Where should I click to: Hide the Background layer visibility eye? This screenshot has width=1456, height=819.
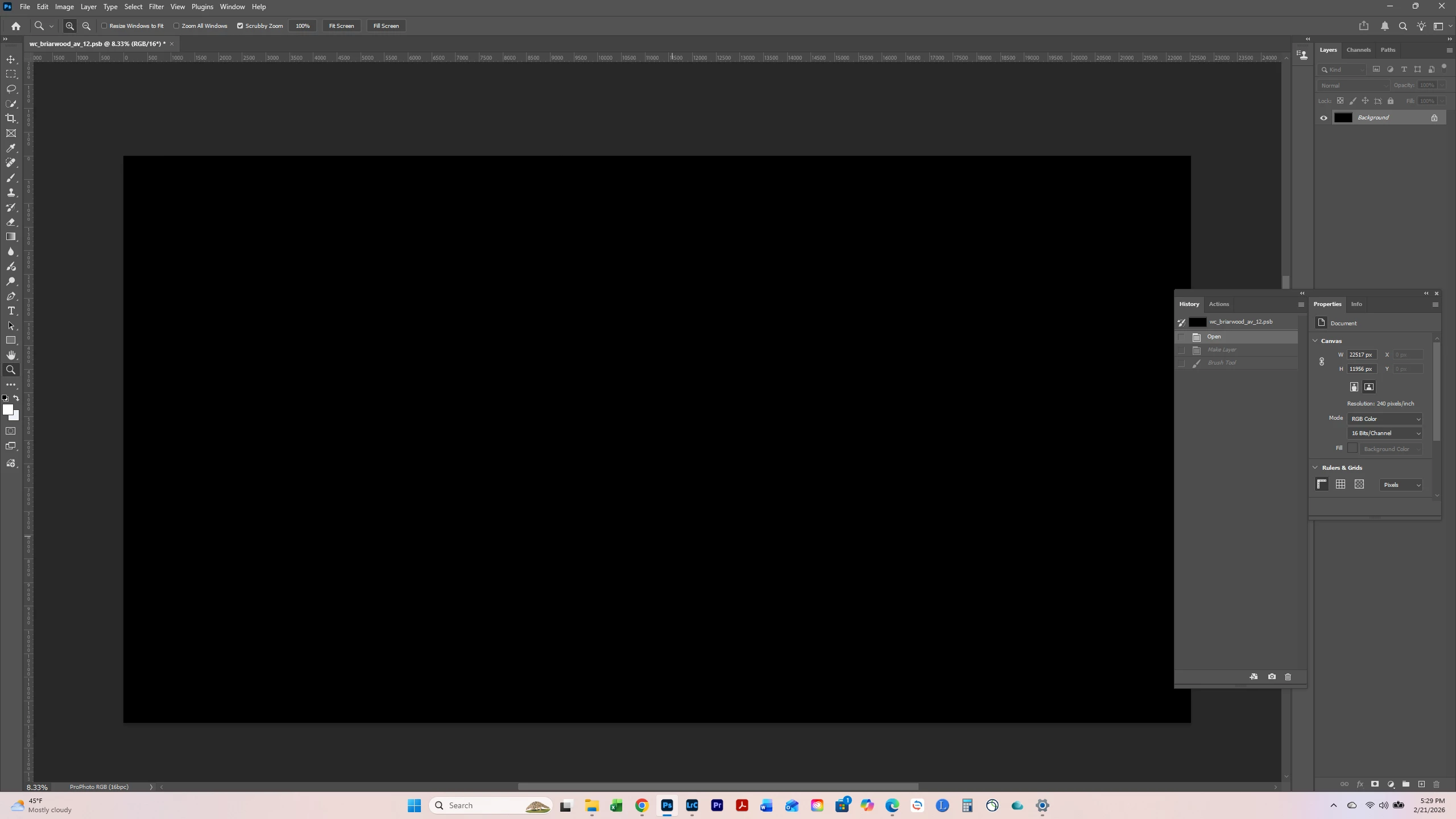[x=1323, y=118]
